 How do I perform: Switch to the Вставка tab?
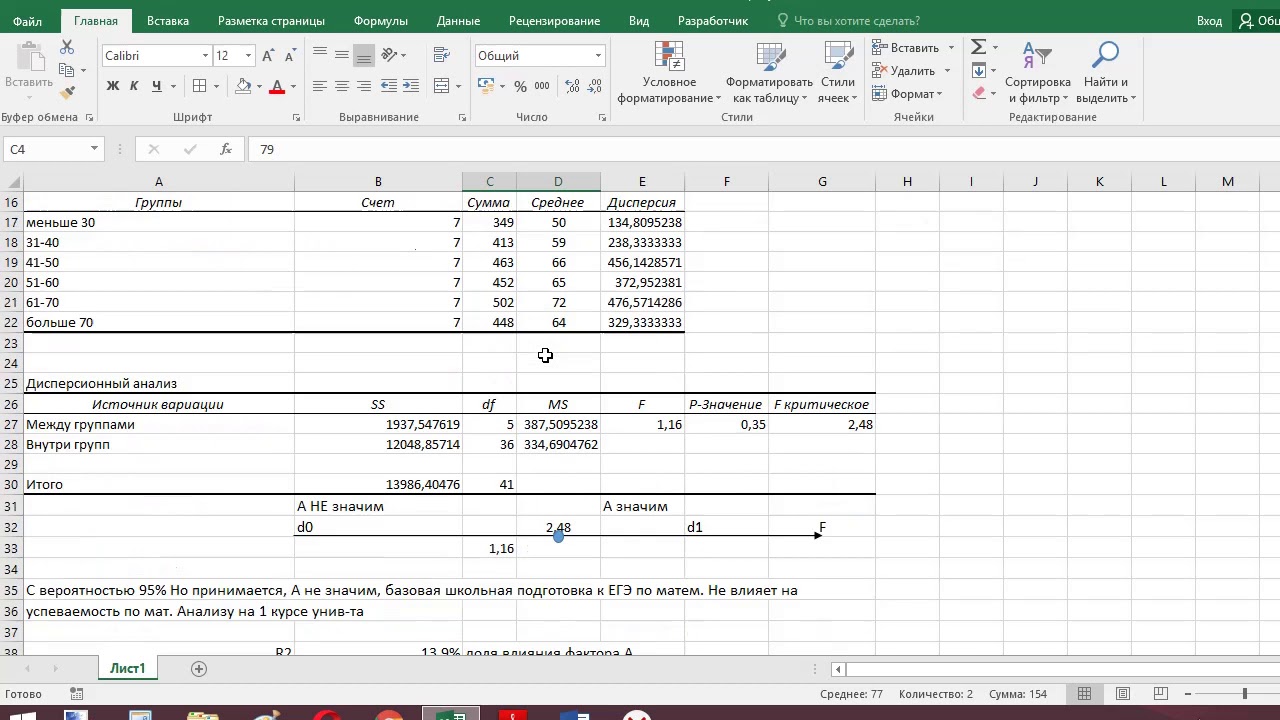(x=167, y=21)
